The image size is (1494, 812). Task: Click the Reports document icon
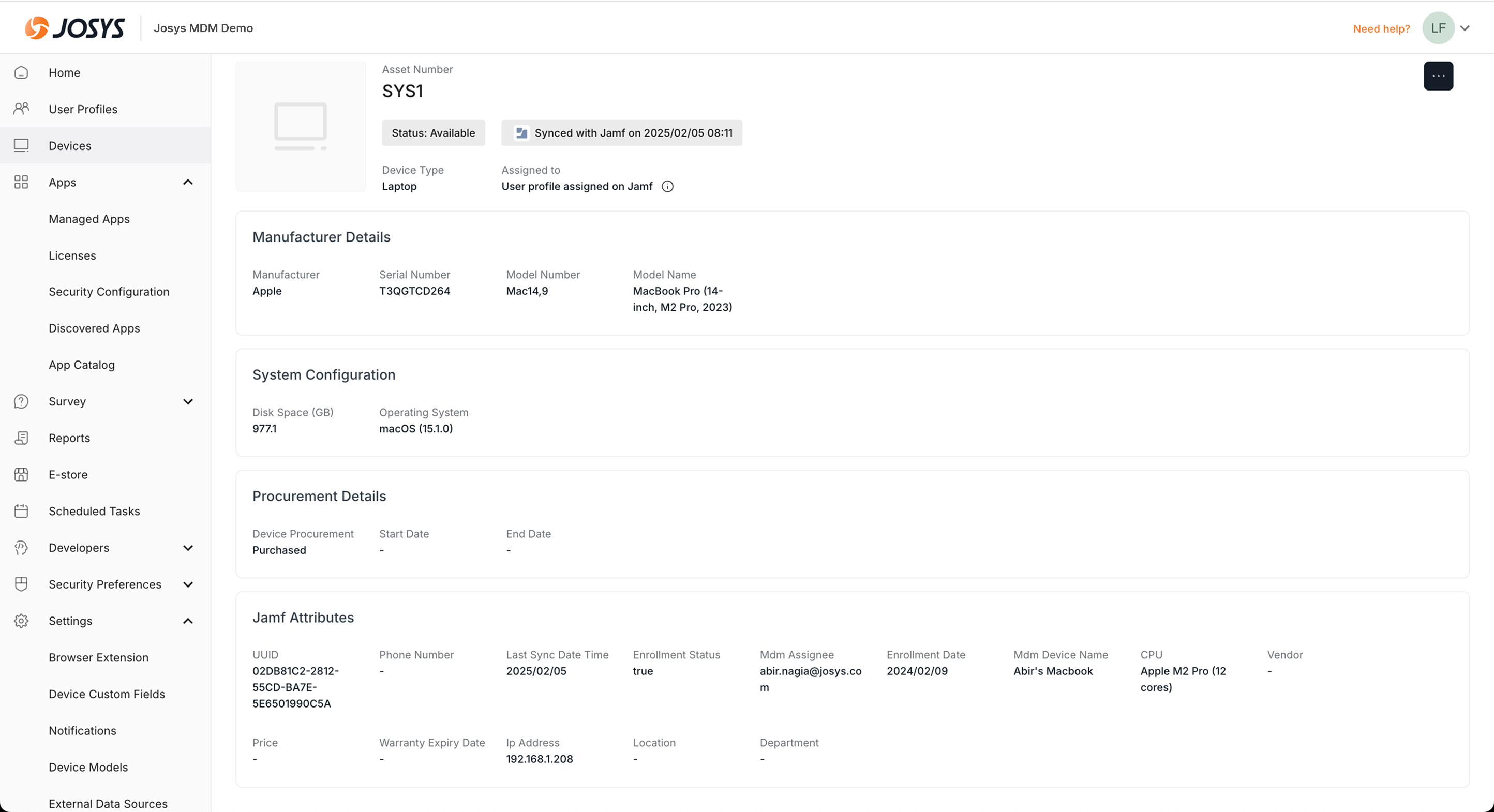point(21,438)
